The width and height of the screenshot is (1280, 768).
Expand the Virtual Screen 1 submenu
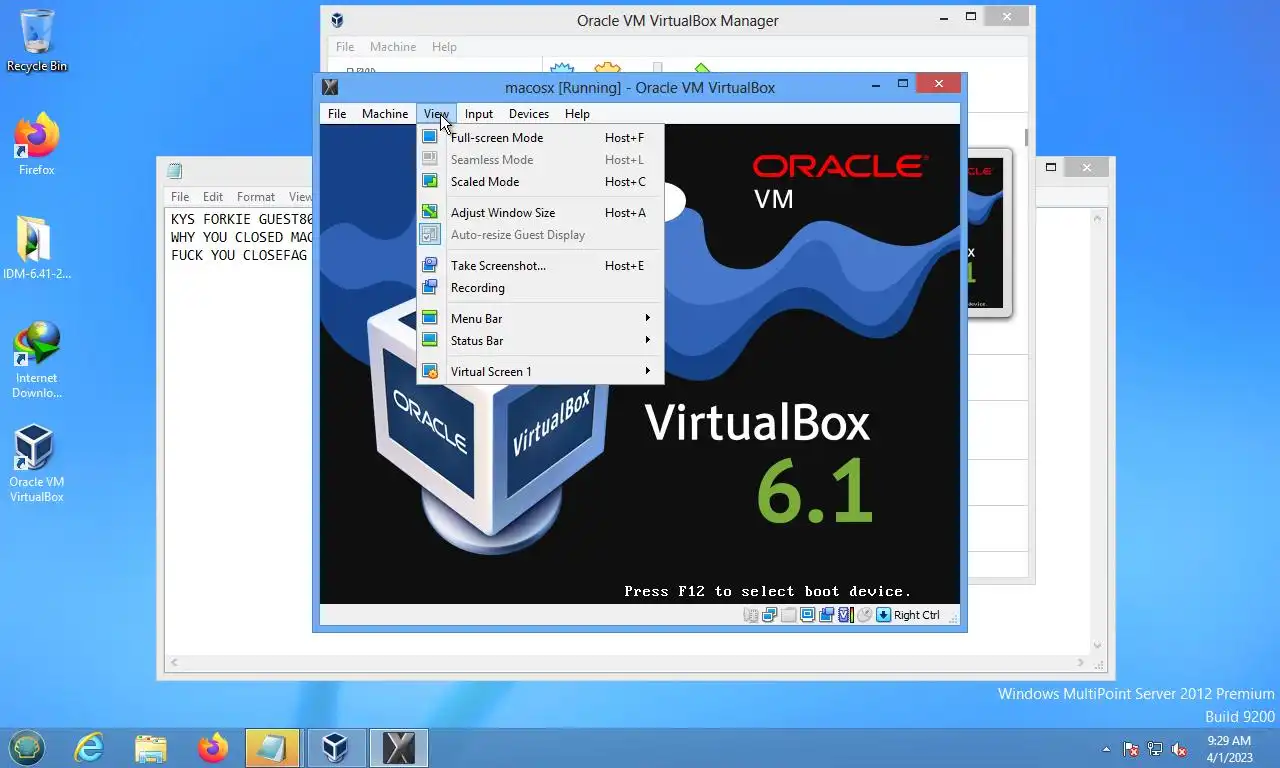coord(540,372)
